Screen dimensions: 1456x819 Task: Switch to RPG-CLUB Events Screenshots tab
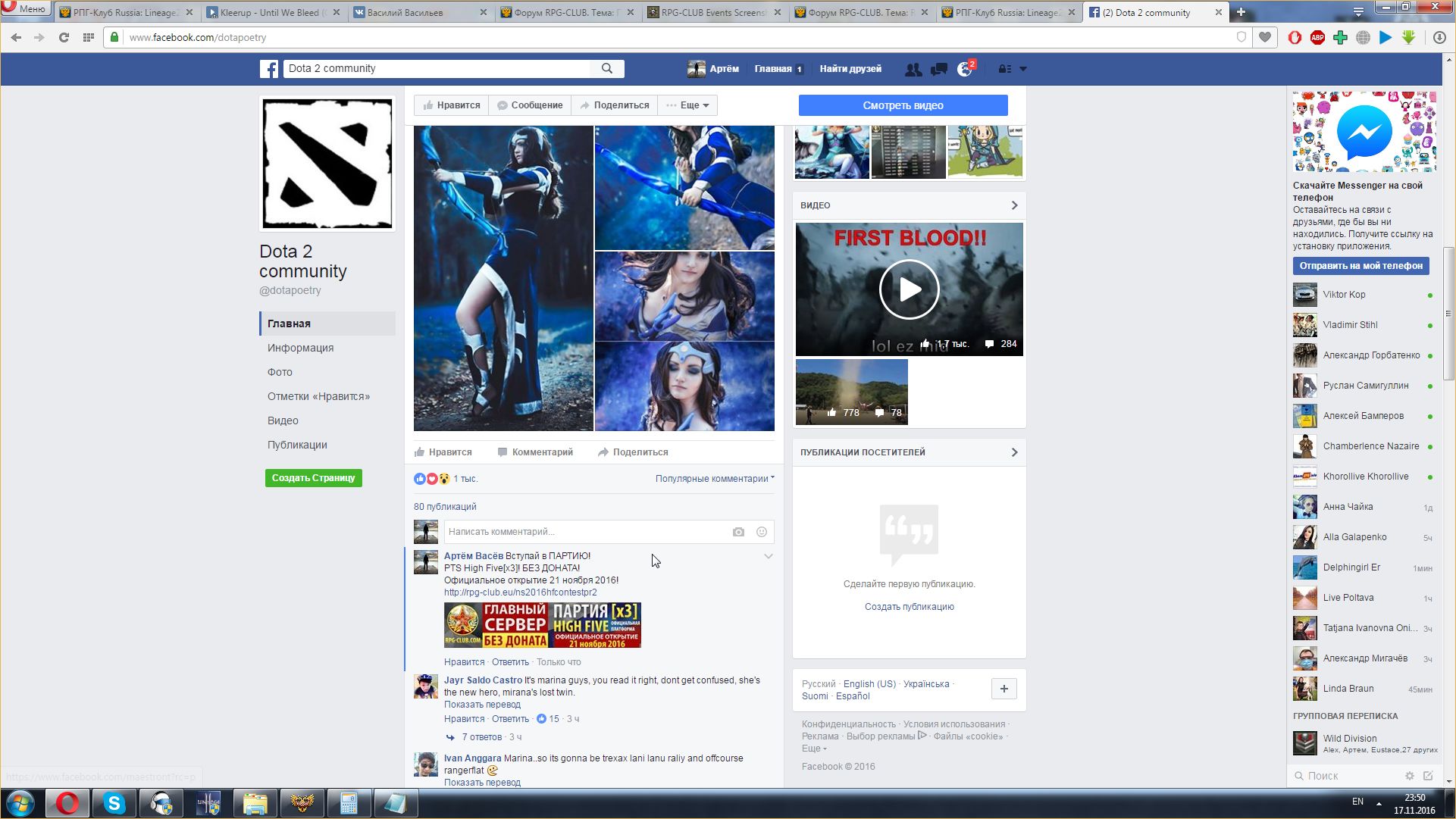click(x=715, y=12)
